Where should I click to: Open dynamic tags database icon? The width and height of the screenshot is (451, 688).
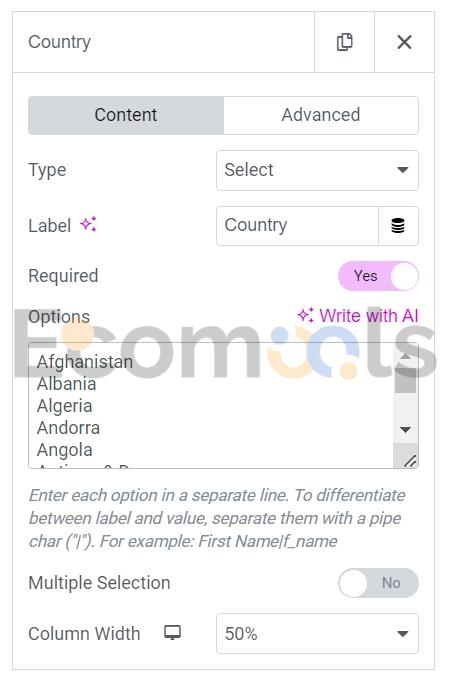coord(398,226)
